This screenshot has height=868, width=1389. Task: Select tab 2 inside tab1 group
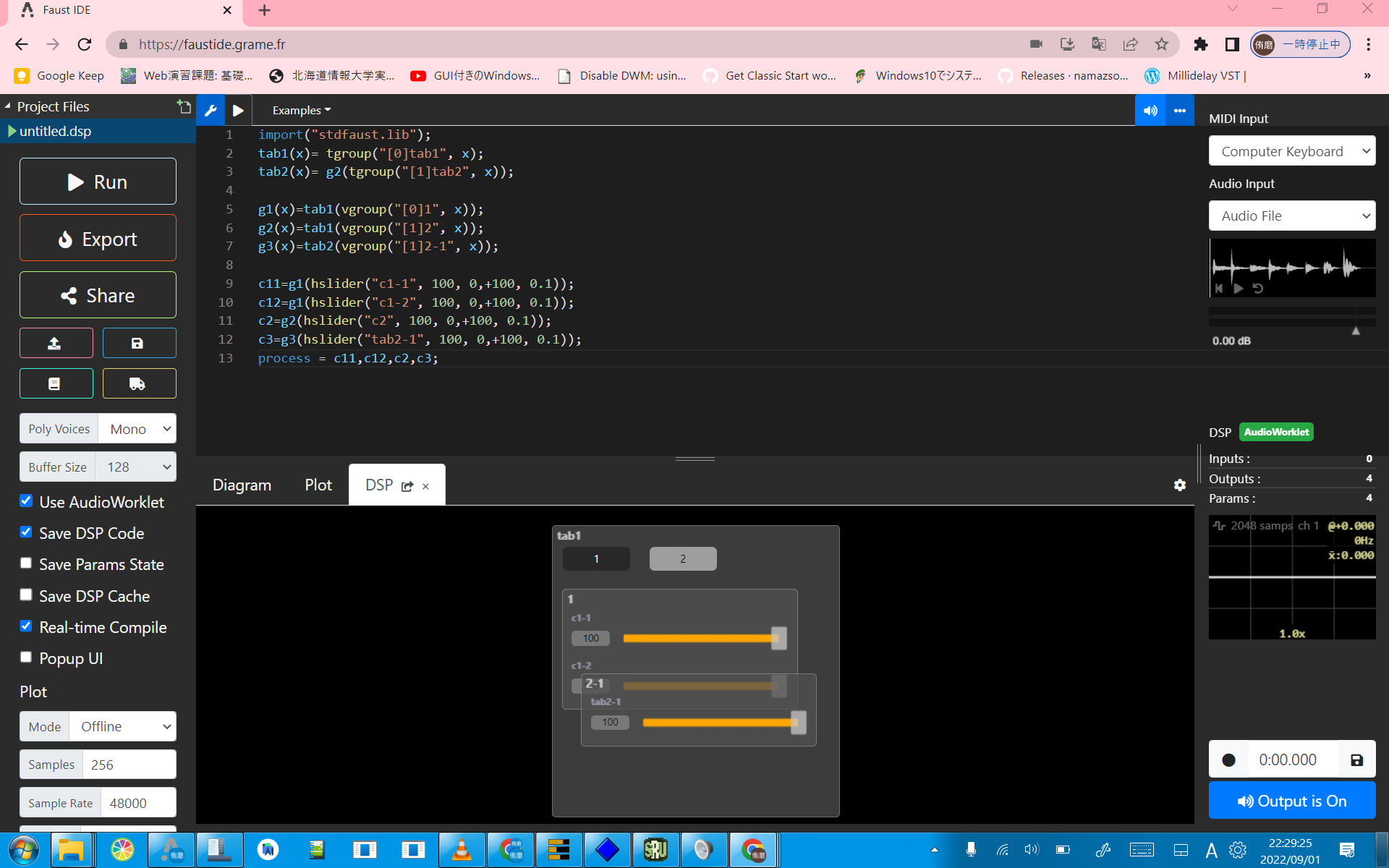(x=682, y=558)
